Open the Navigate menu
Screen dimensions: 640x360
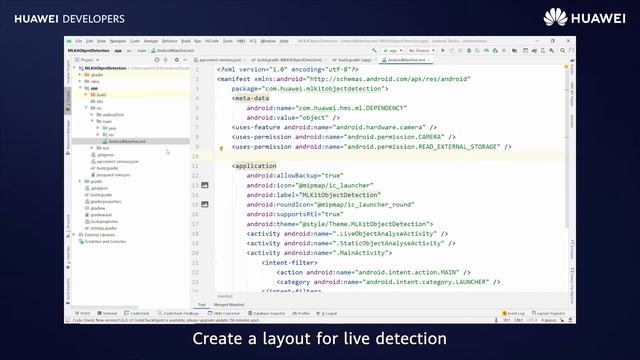tap(118, 41)
